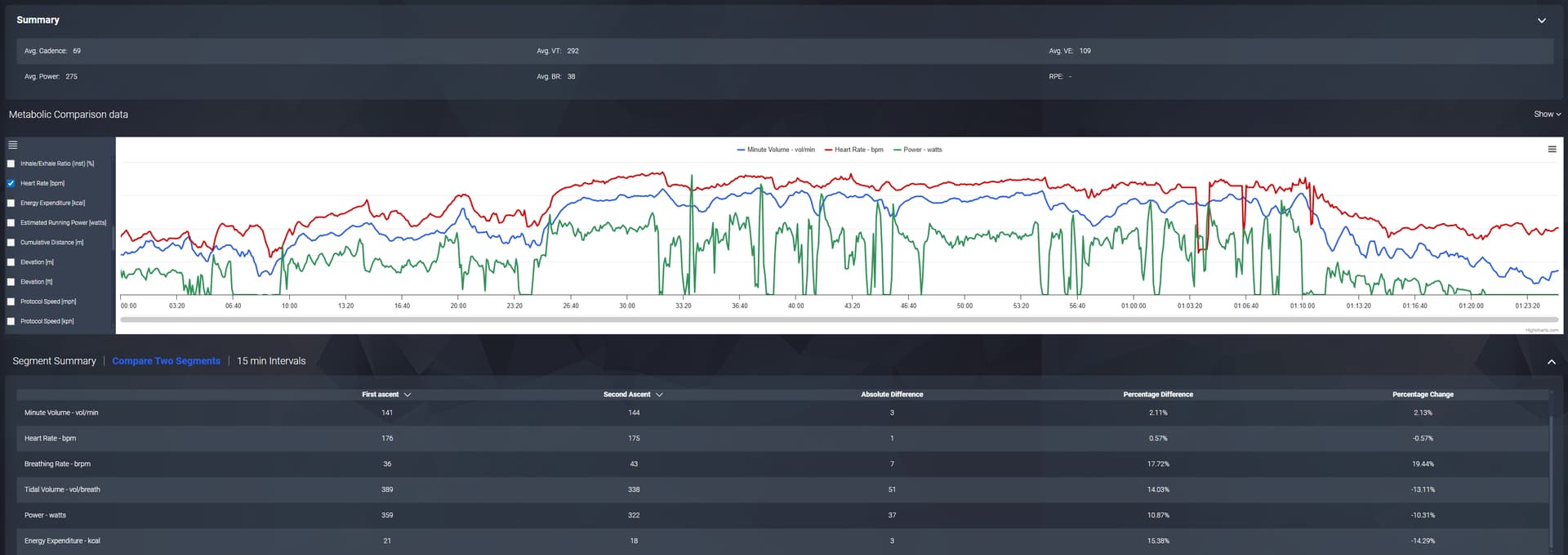Toggle Heart Rate legend series in chart
This screenshot has width=1568, height=555.
pos(854,150)
